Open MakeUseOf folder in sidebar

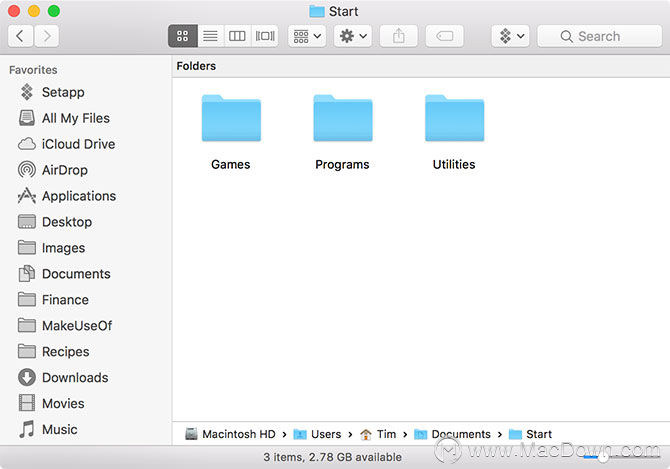[65, 326]
